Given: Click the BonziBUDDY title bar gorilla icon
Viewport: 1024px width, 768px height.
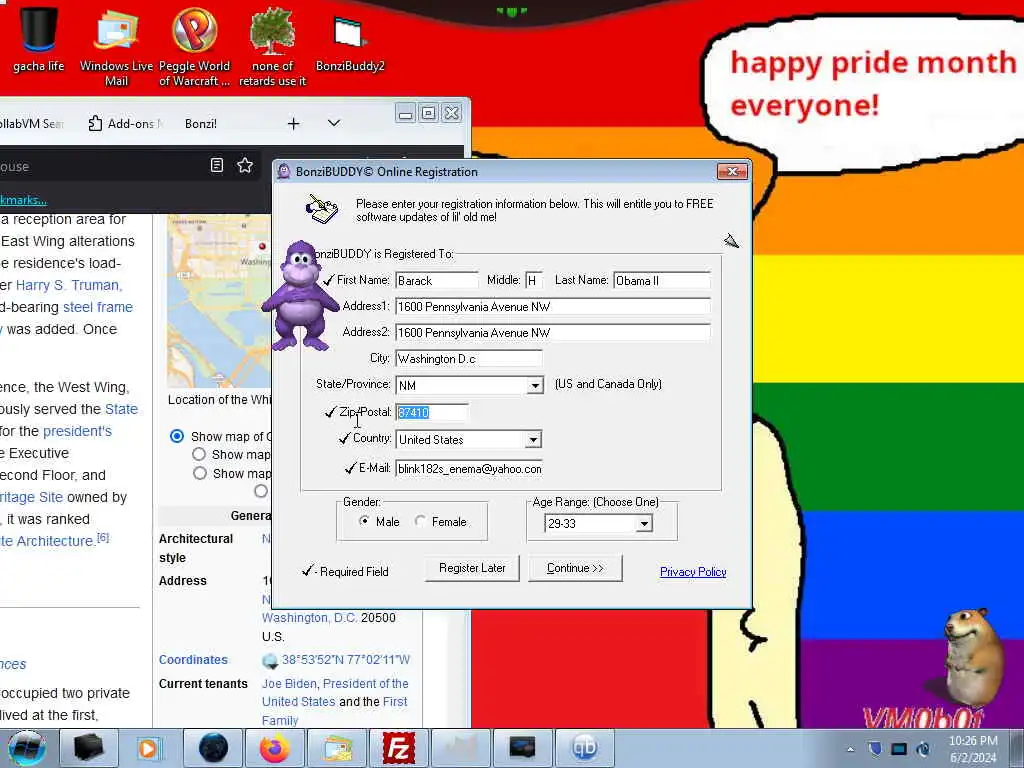Looking at the screenshot, I should point(283,172).
